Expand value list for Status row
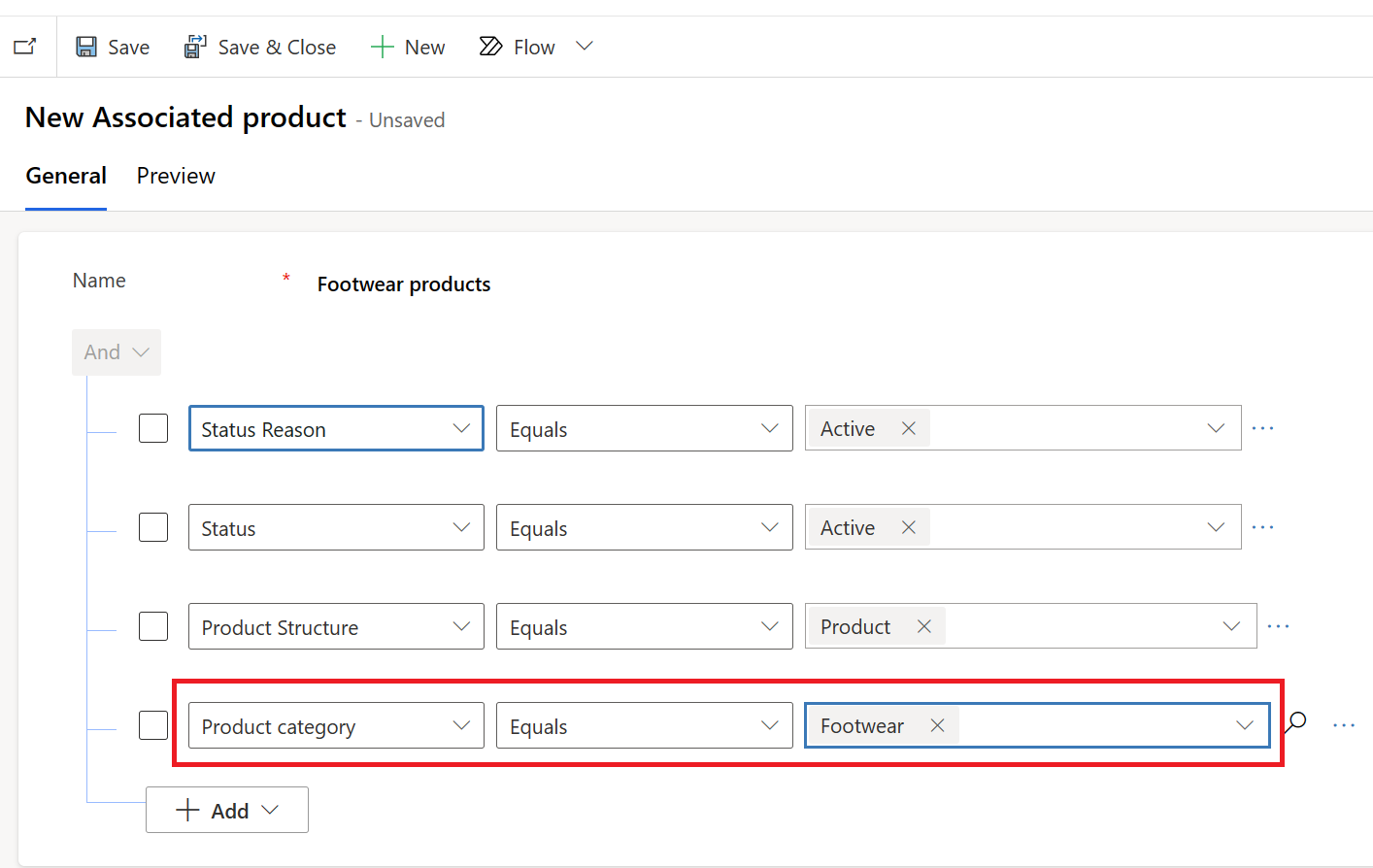Viewport: 1373px width, 868px height. (x=1216, y=527)
